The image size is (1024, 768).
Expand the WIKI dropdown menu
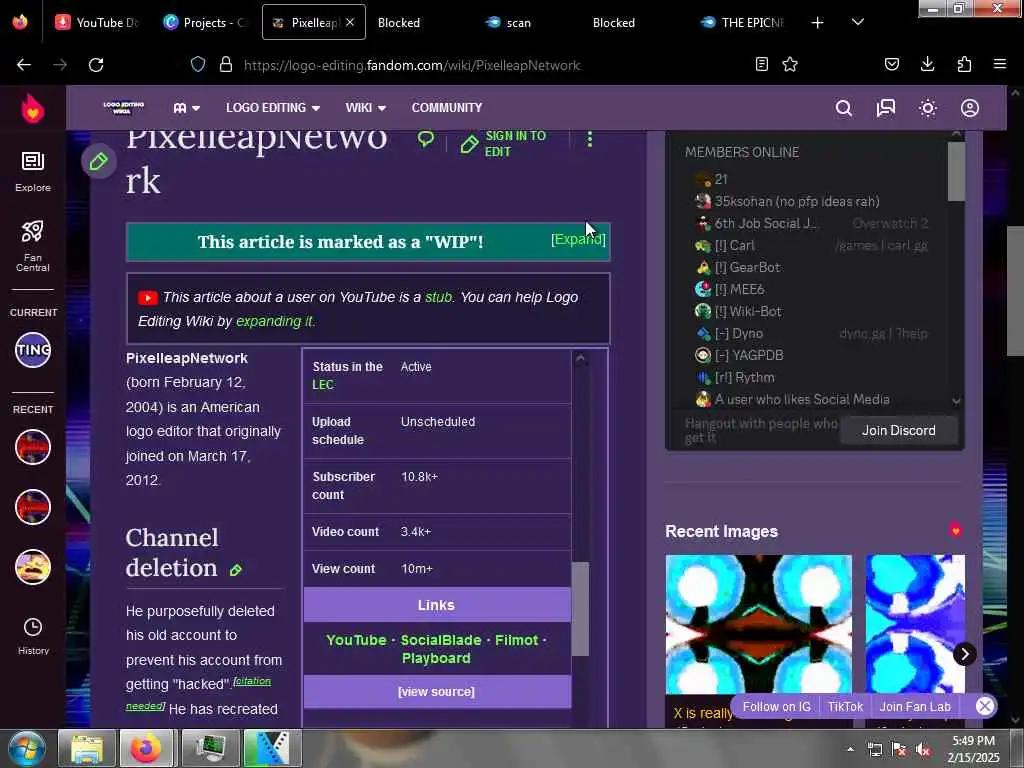pos(365,108)
